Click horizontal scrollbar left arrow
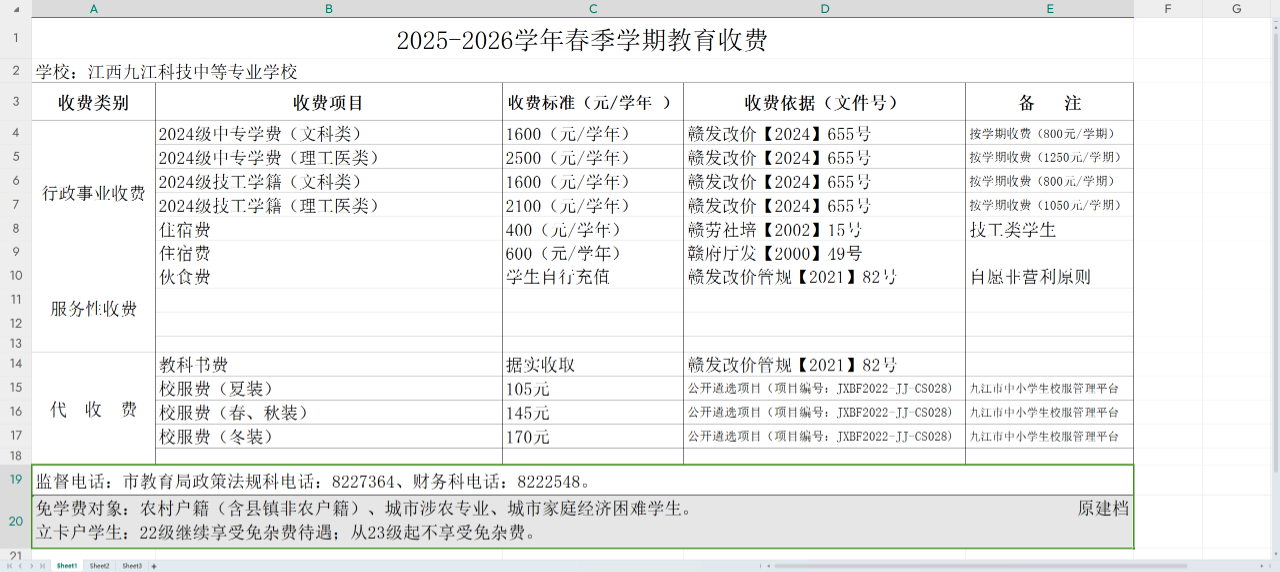 (x=768, y=566)
